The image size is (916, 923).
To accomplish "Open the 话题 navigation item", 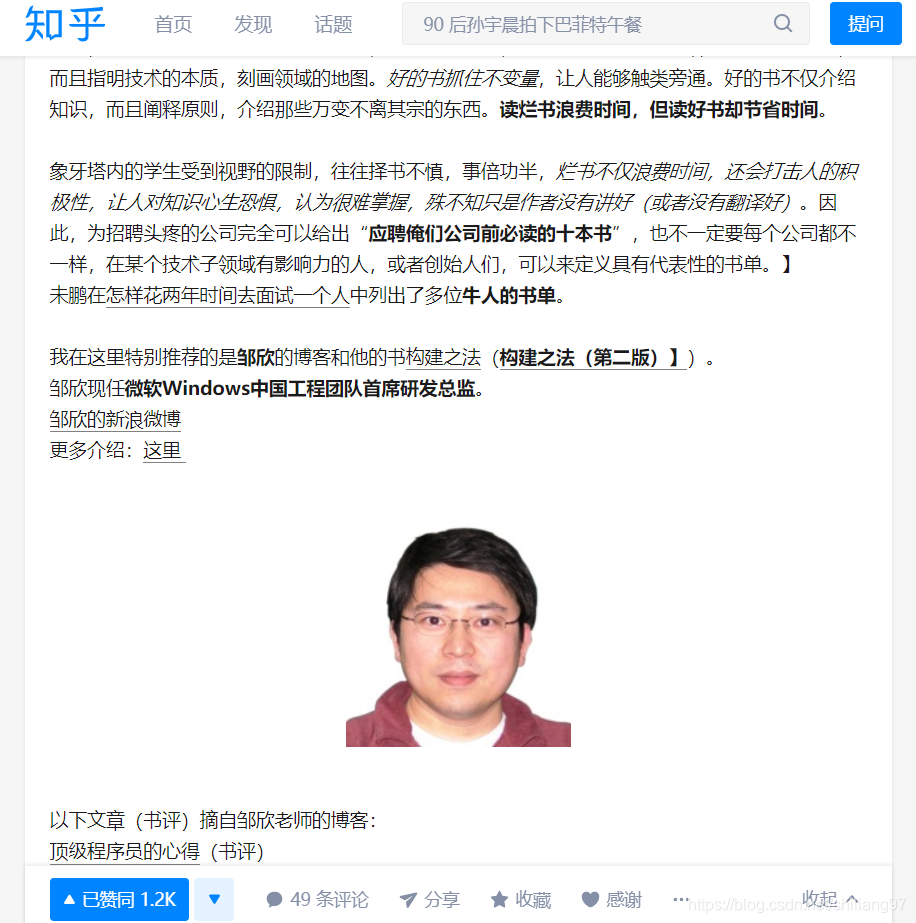I will click(x=333, y=24).
